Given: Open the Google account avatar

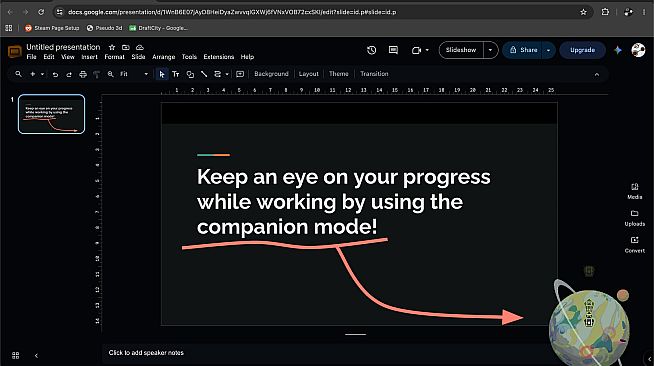Looking at the screenshot, I should pyautogui.click(x=638, y=50).
